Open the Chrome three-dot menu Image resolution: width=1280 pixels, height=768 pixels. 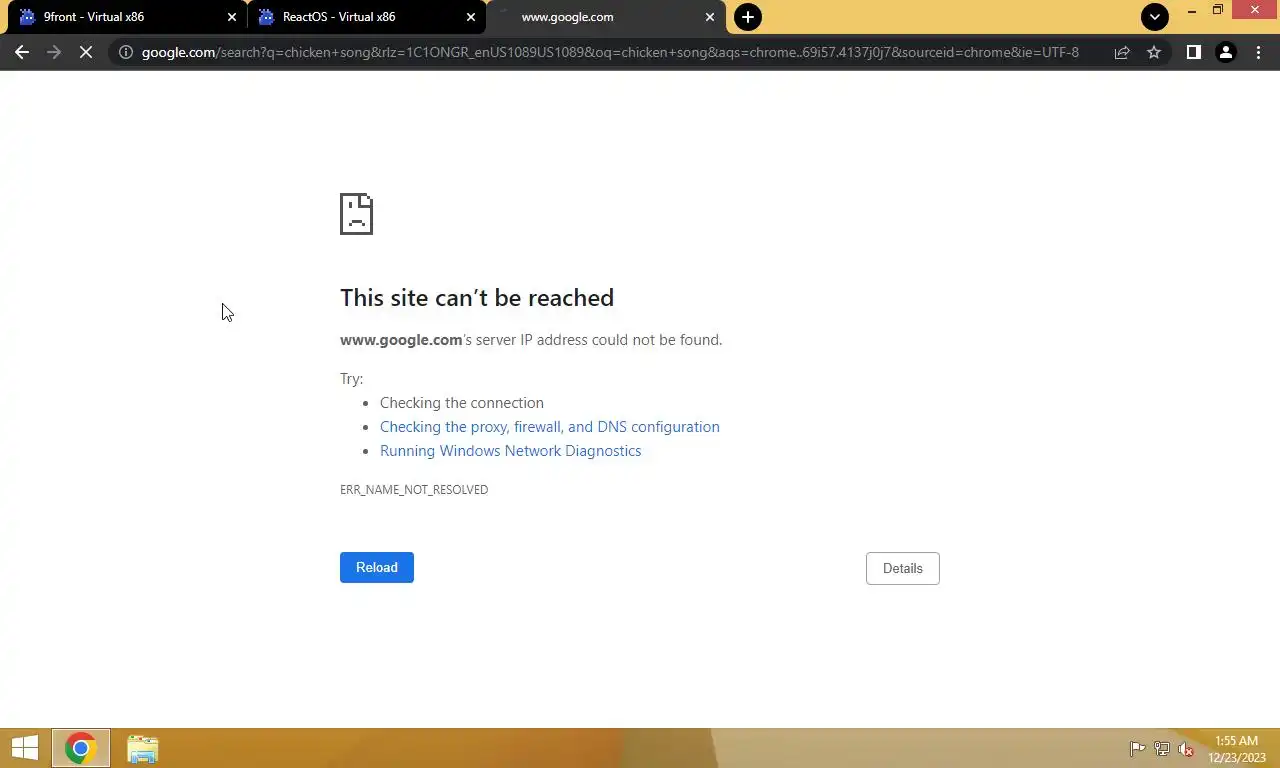point(1258,52)
